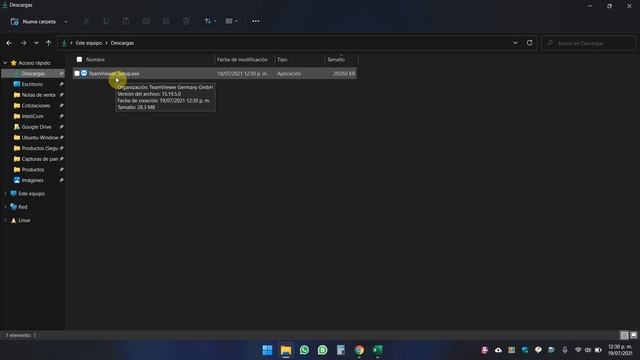The width and height of the screenshot is (640, 360).
Task: Sort by Tipo column header
Action: tap(282, 60)
